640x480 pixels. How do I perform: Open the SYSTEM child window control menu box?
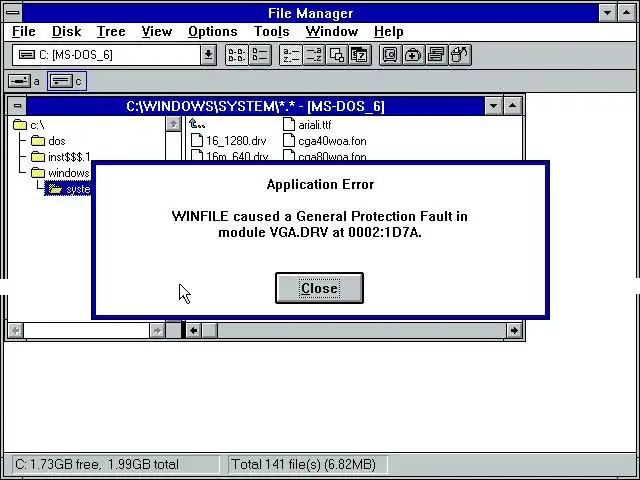[17, 106]
